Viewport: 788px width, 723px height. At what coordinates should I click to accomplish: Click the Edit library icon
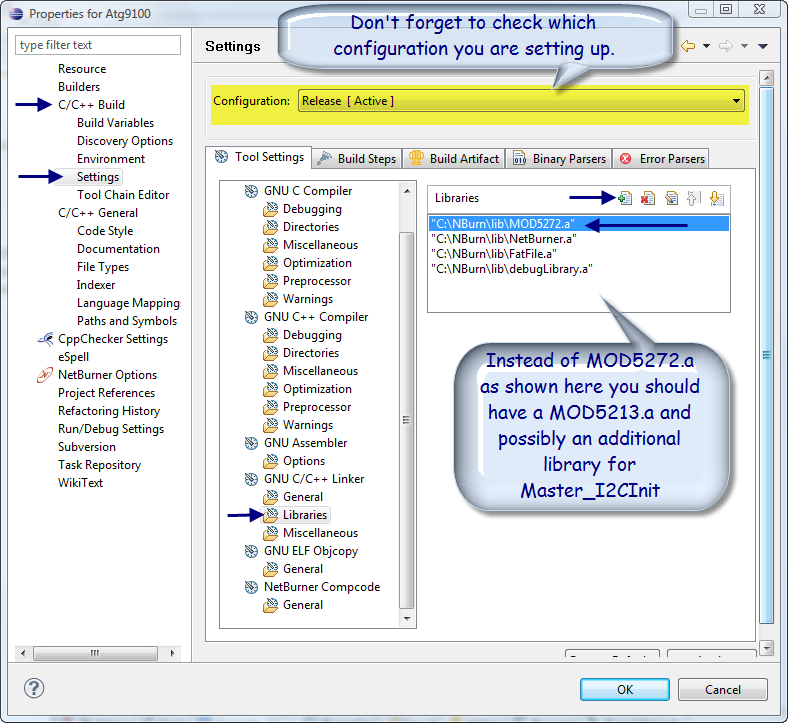coord(671,198)
